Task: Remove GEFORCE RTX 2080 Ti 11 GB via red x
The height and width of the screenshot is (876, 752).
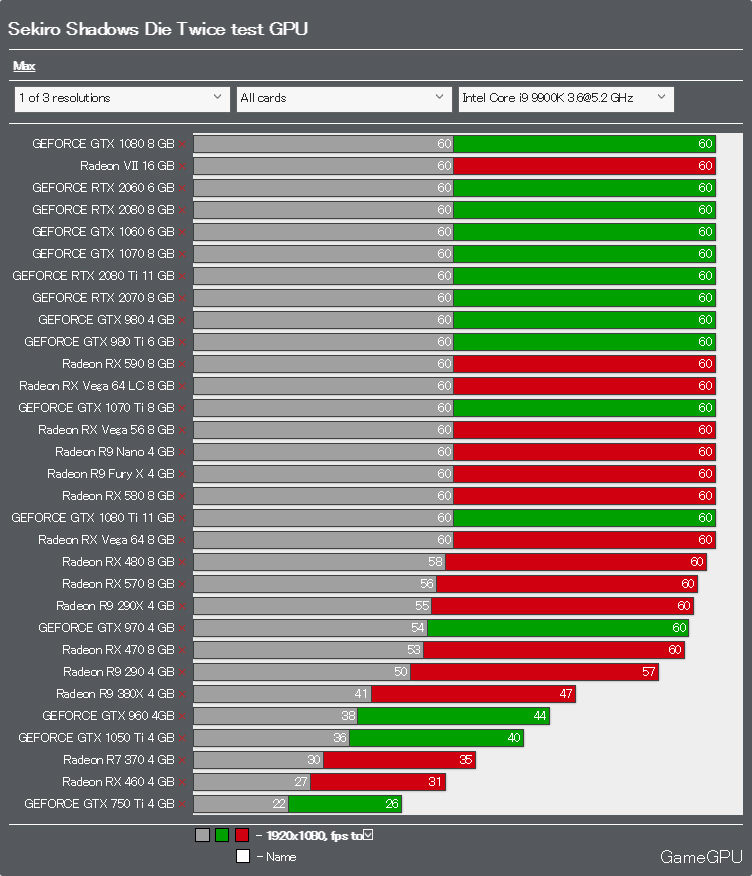Action: click(x=182, y=276)
